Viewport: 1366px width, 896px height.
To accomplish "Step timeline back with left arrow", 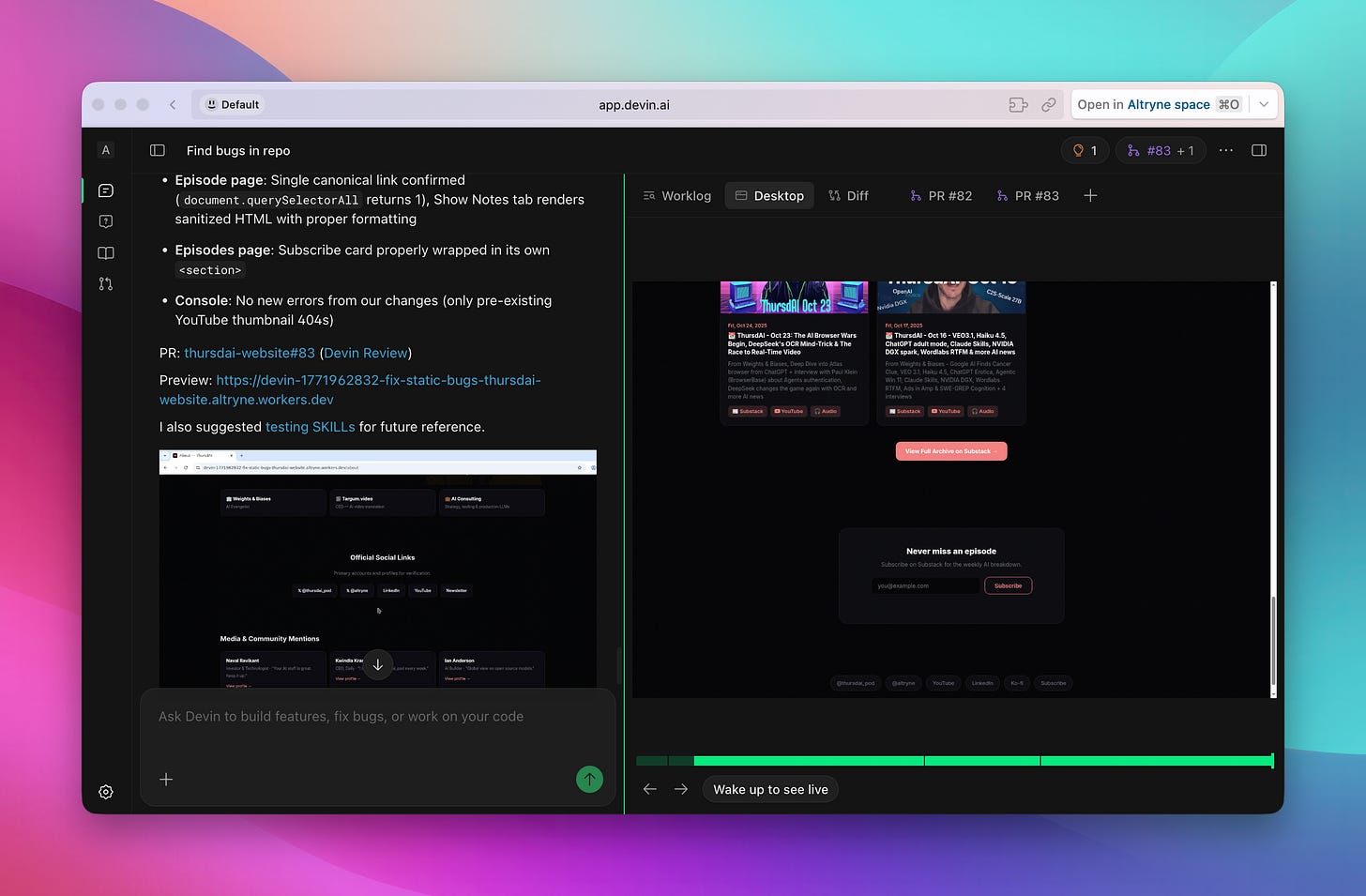I will (x=650, y=789).
